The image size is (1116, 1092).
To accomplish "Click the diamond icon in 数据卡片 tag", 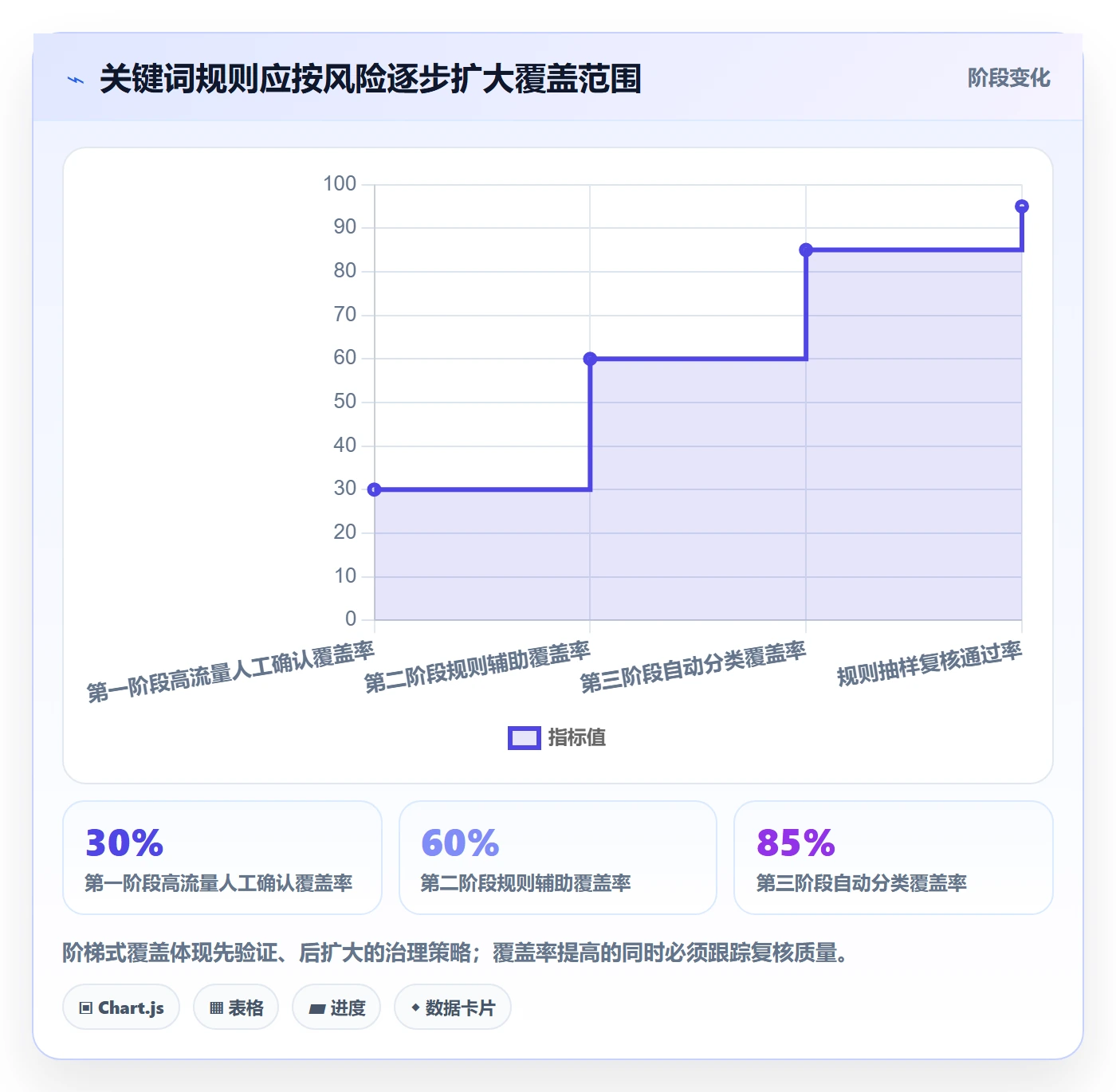I will click(415, 1008).
